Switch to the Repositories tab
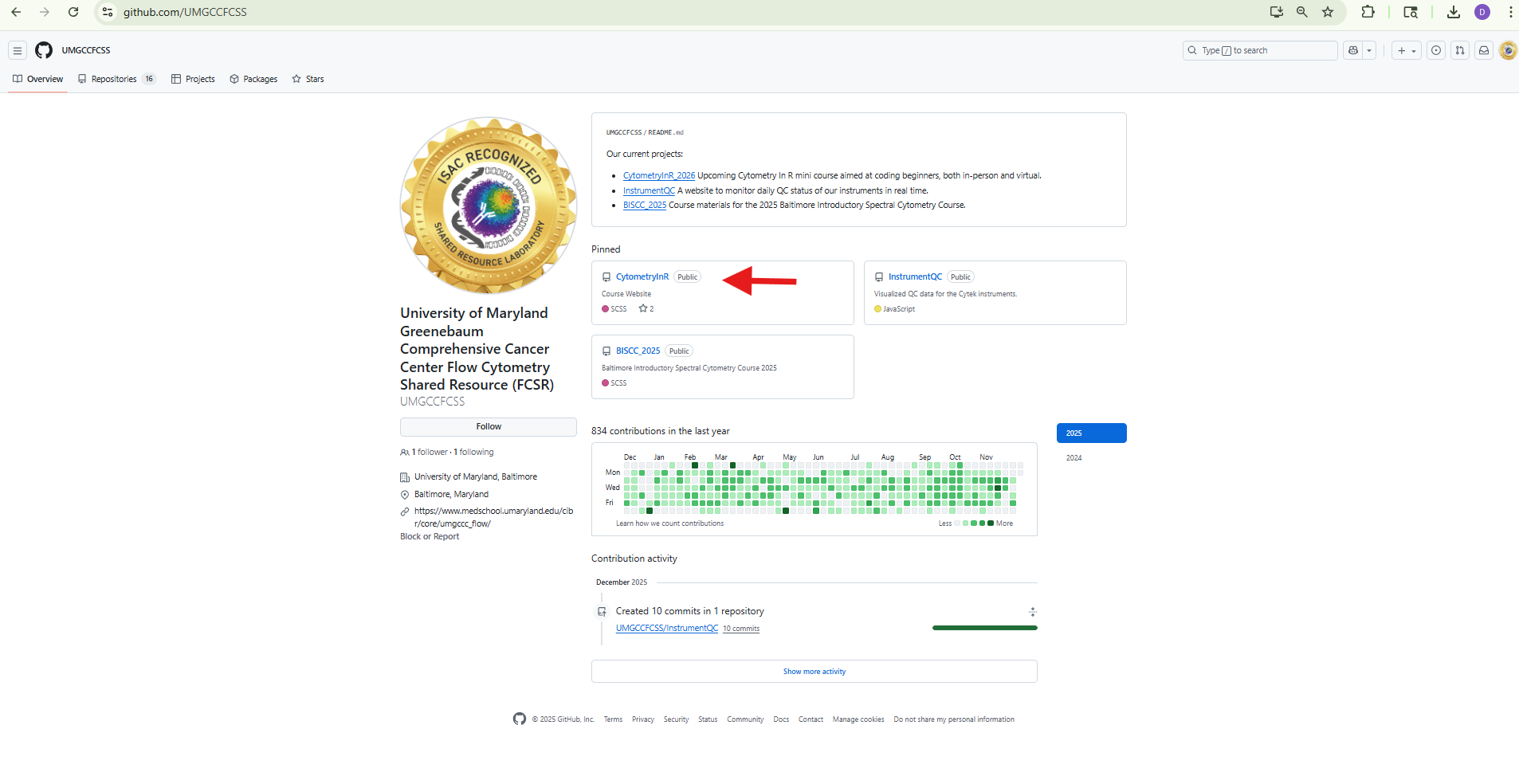Image resolution: width=1519 pixels, height=784 pixels. coord(114,79)
